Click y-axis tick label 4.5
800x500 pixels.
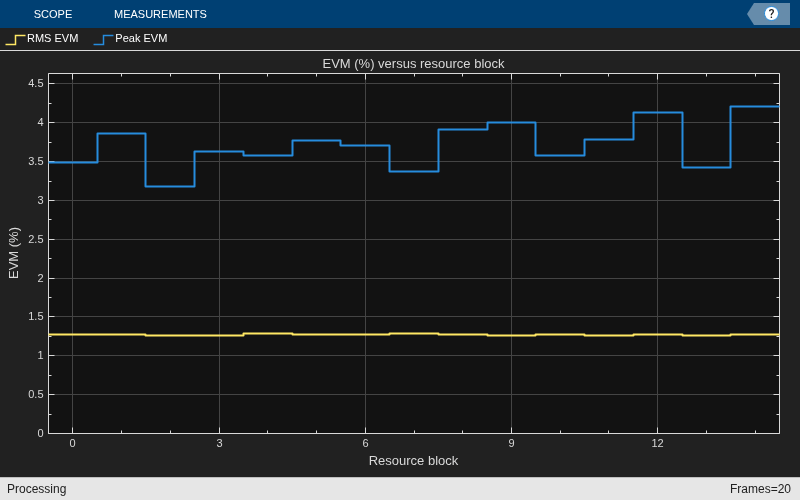click(x=36, y=83)
